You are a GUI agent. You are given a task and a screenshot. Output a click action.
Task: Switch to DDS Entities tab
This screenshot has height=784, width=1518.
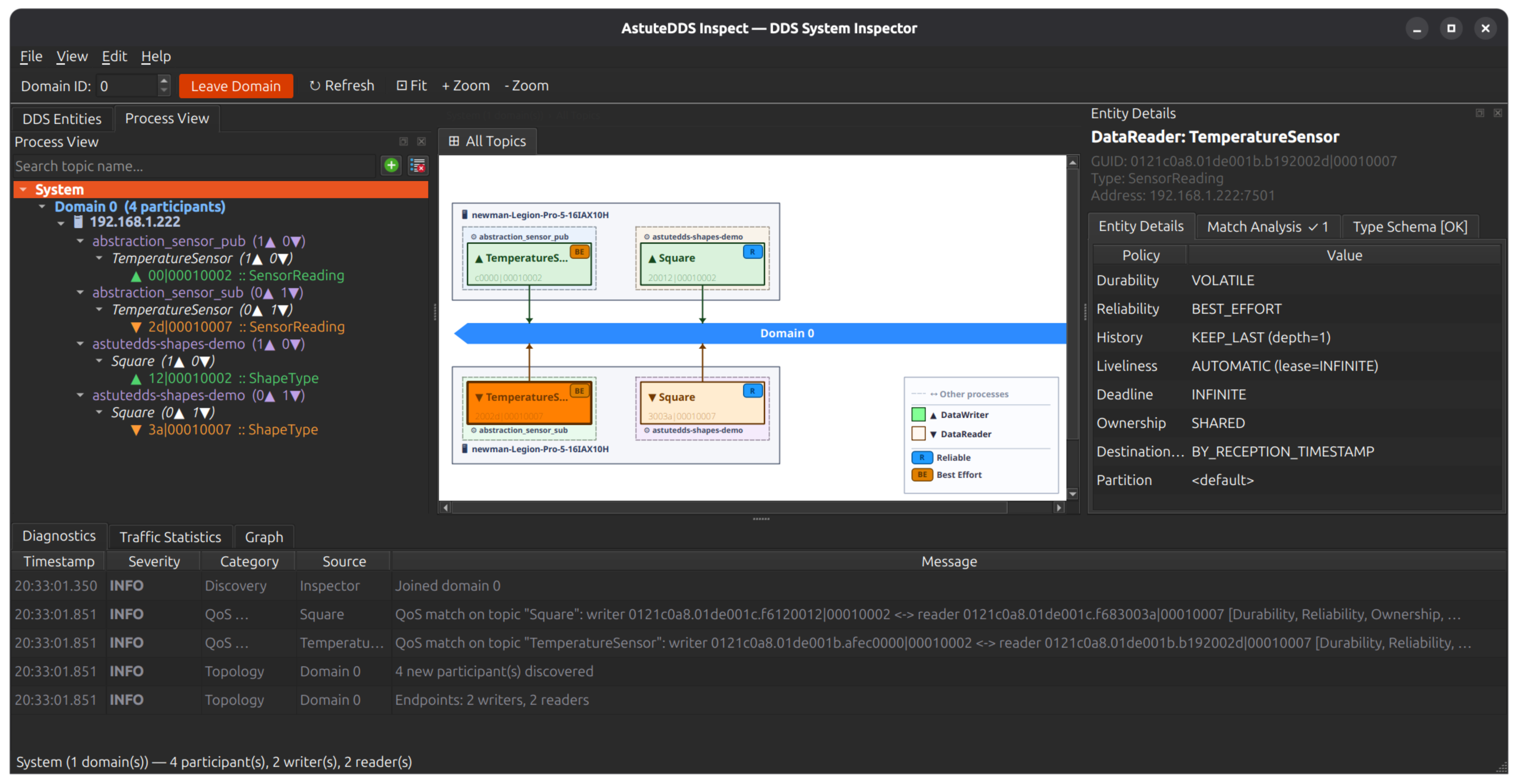62,119
